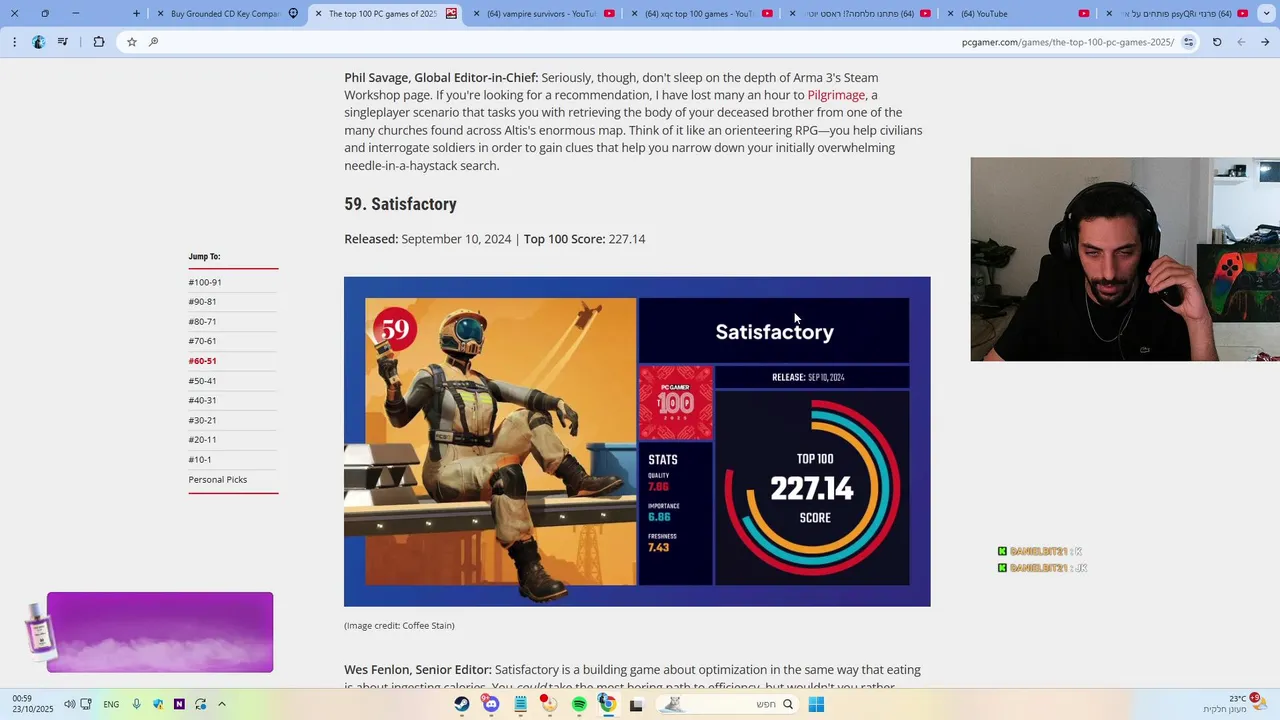The image size is (1280, 720).
Task: Click Released: September 10, 2024 text
Action: tap(427, 239)
